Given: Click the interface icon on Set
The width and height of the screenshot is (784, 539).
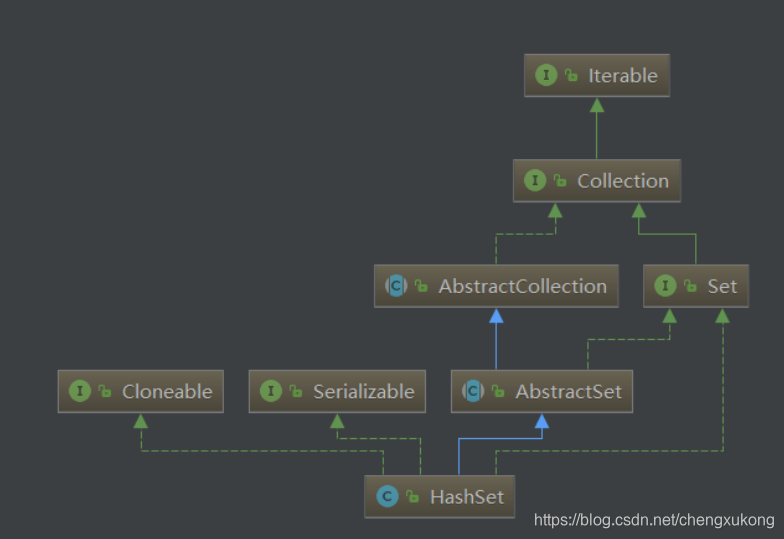Looking at the screenshot, I should 665,286.
